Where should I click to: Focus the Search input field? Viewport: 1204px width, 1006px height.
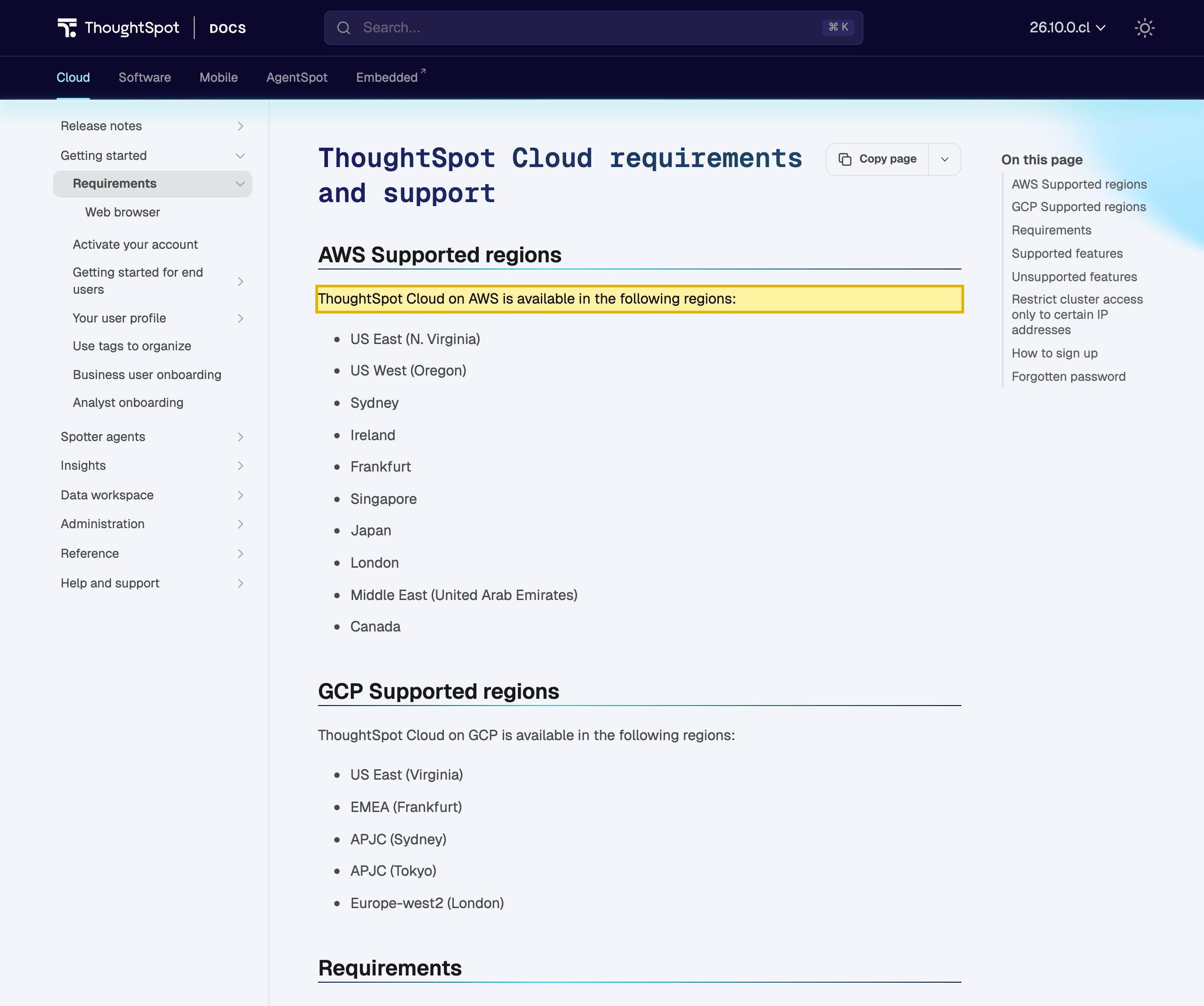pos(593,27)
